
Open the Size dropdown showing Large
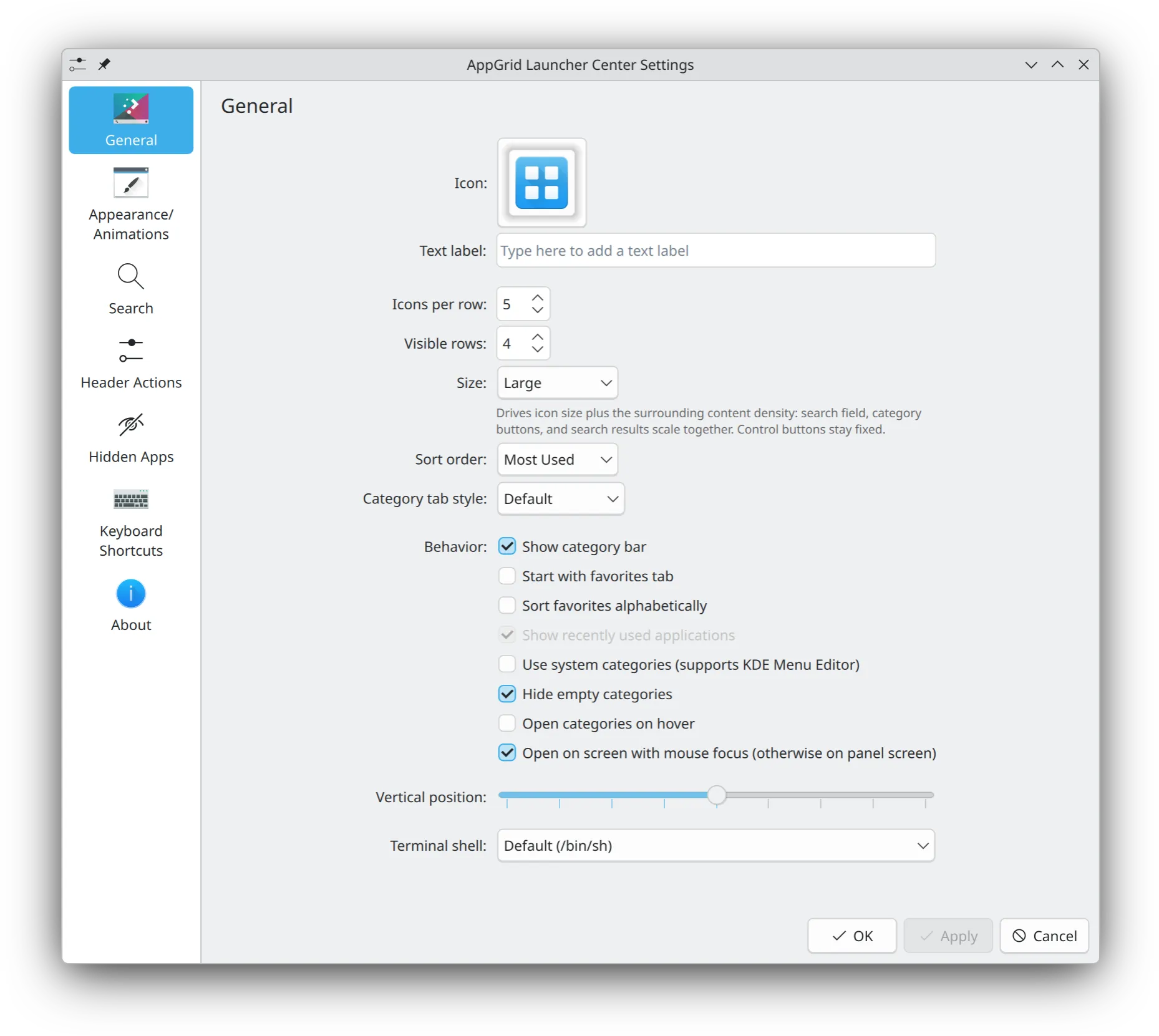coord(558,382)
